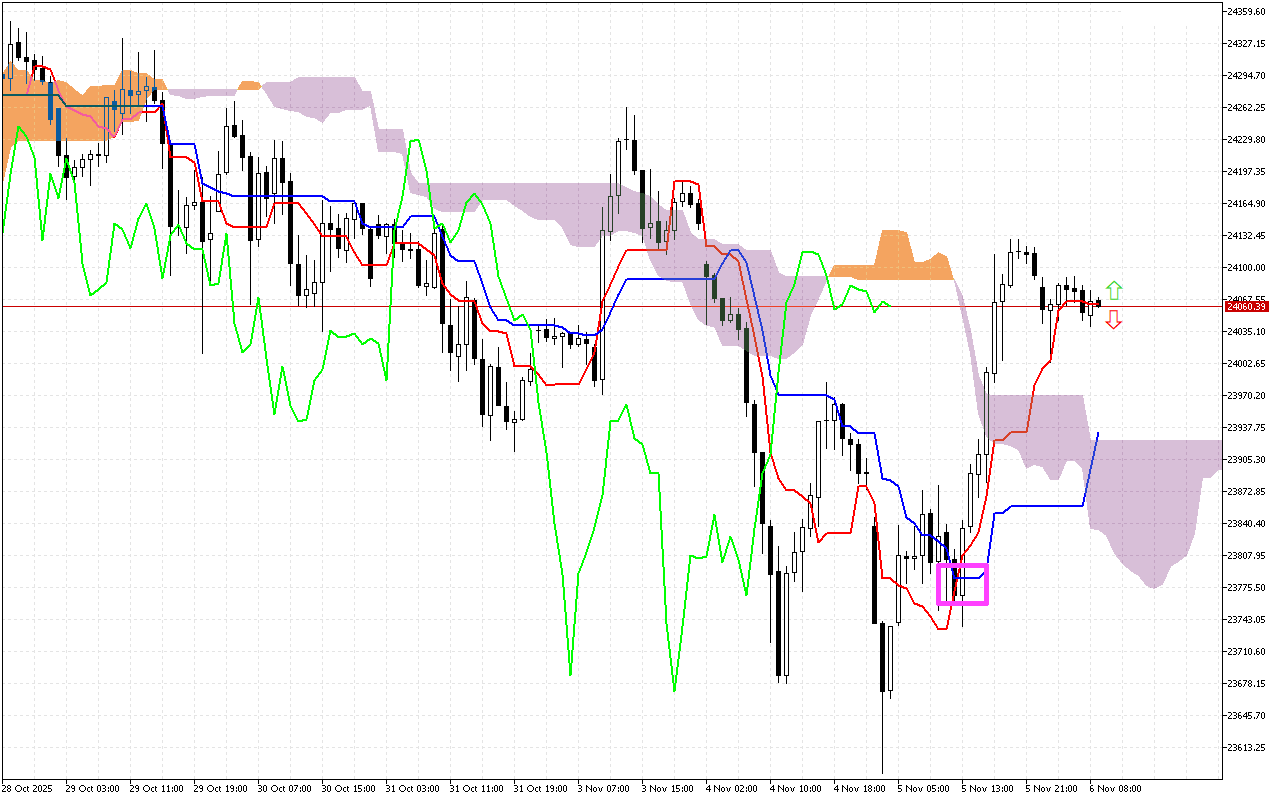Click the 23613.25 price scale label
This screenshot has width=1280, height=800.
coord(1246,748)
